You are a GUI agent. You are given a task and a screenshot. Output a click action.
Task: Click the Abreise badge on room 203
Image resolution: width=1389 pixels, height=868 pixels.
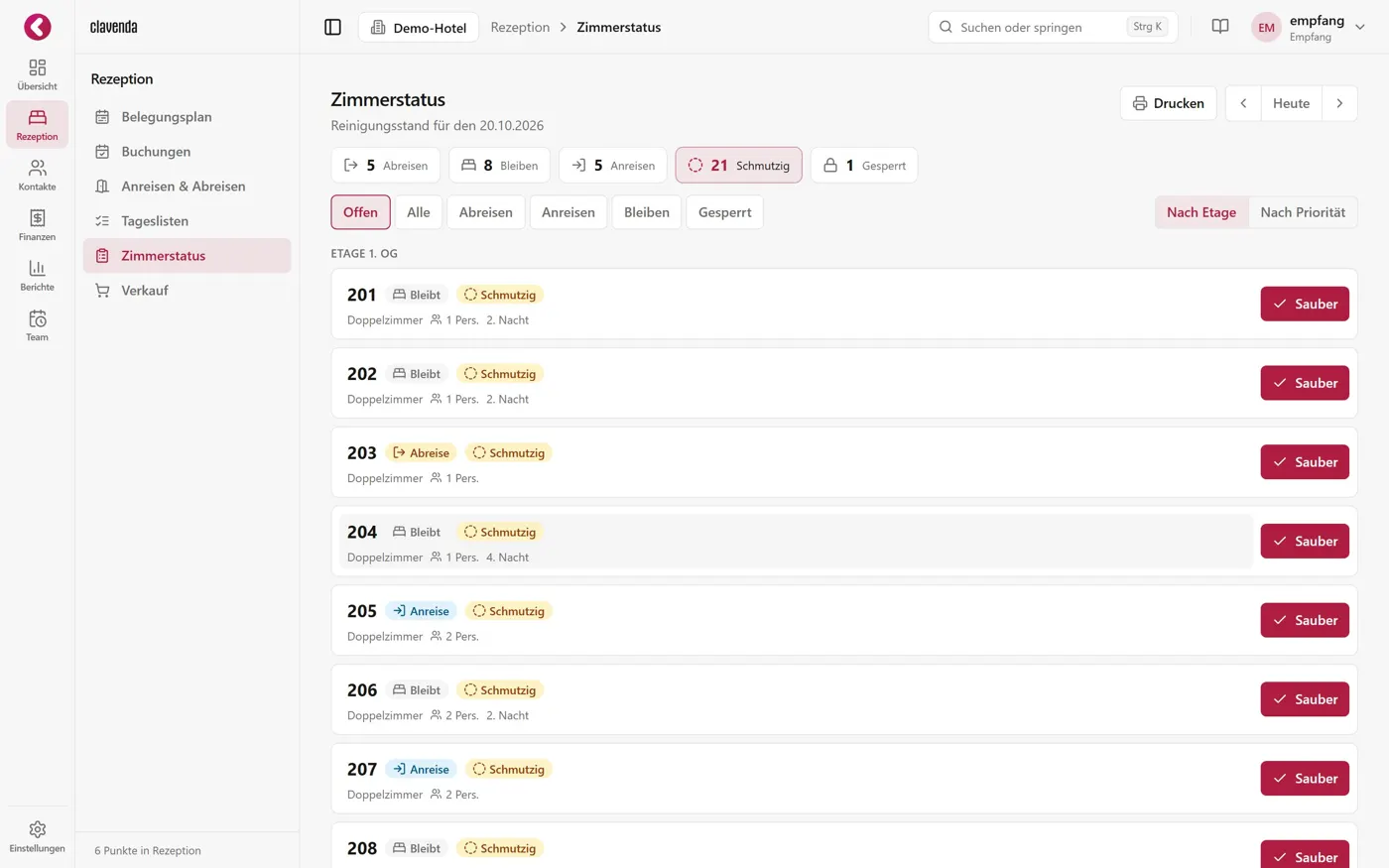[x=421, y=453]
